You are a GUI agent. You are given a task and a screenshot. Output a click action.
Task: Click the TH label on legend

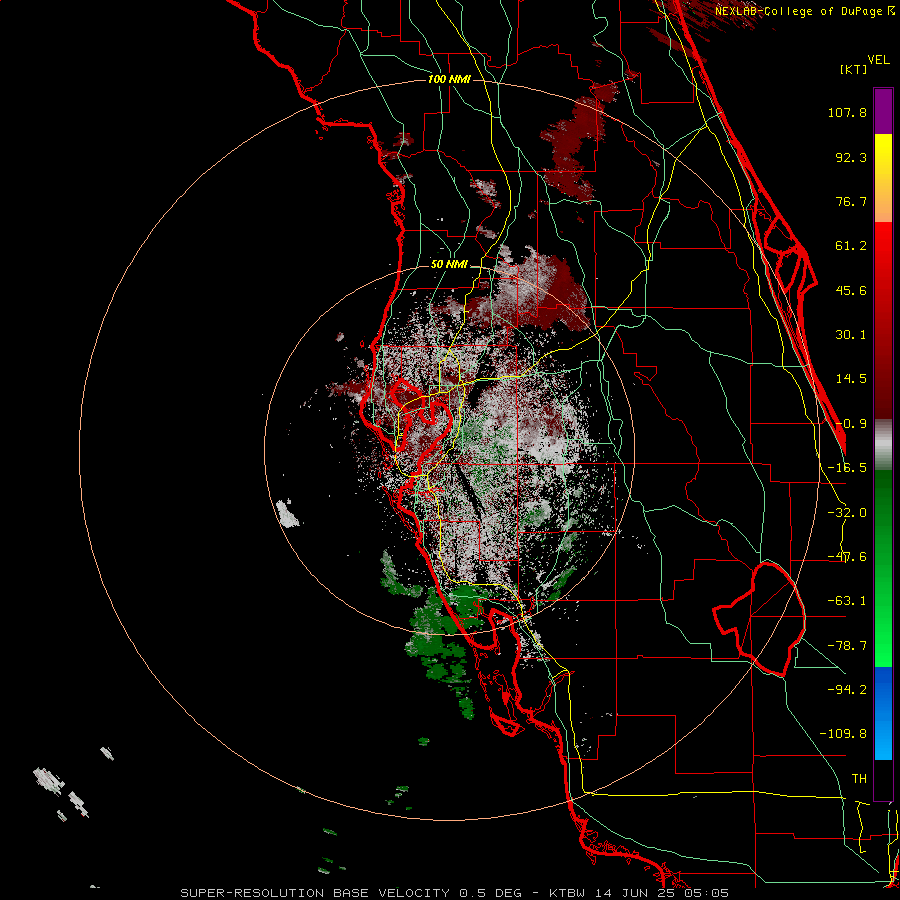(x=859, y=779)
